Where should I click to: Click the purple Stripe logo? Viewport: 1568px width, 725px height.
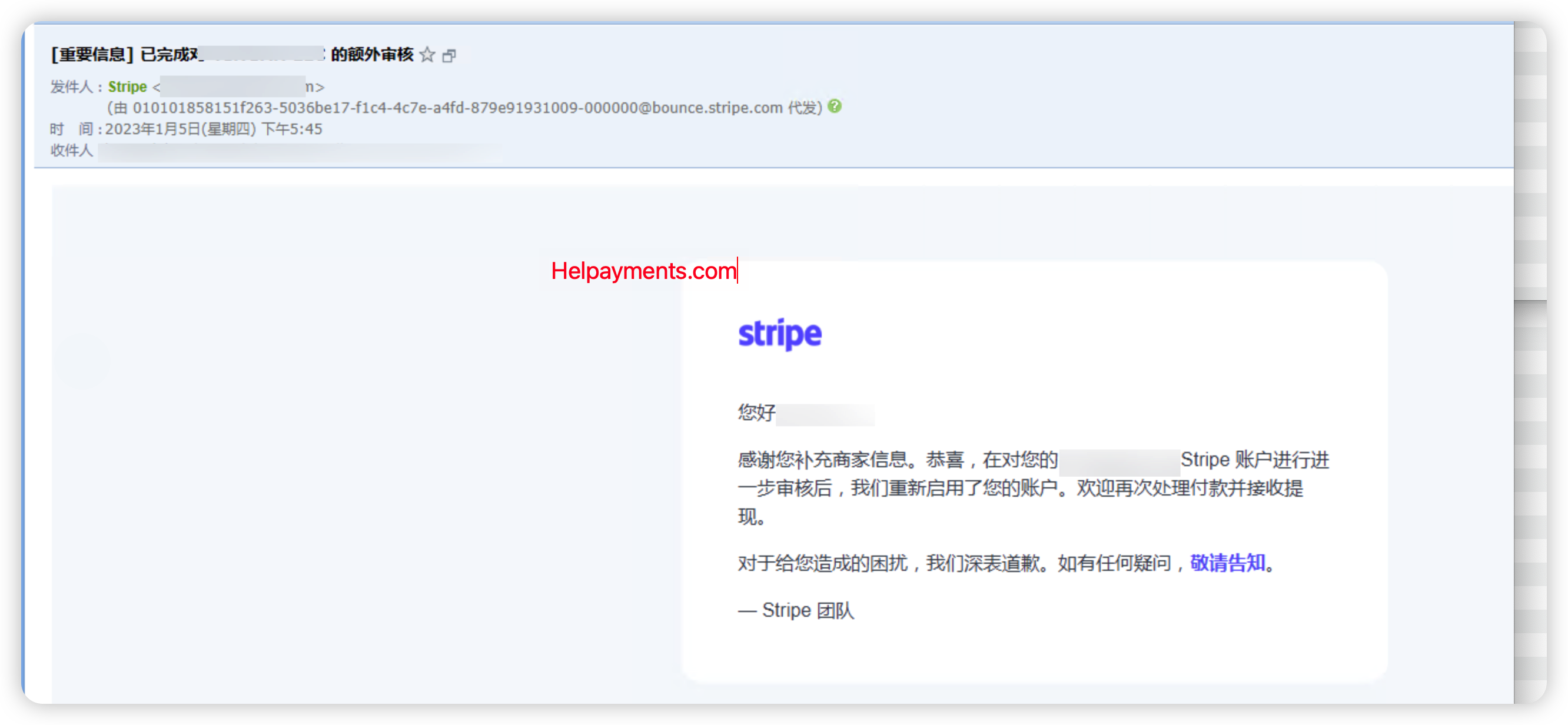(x=780, y=334)
